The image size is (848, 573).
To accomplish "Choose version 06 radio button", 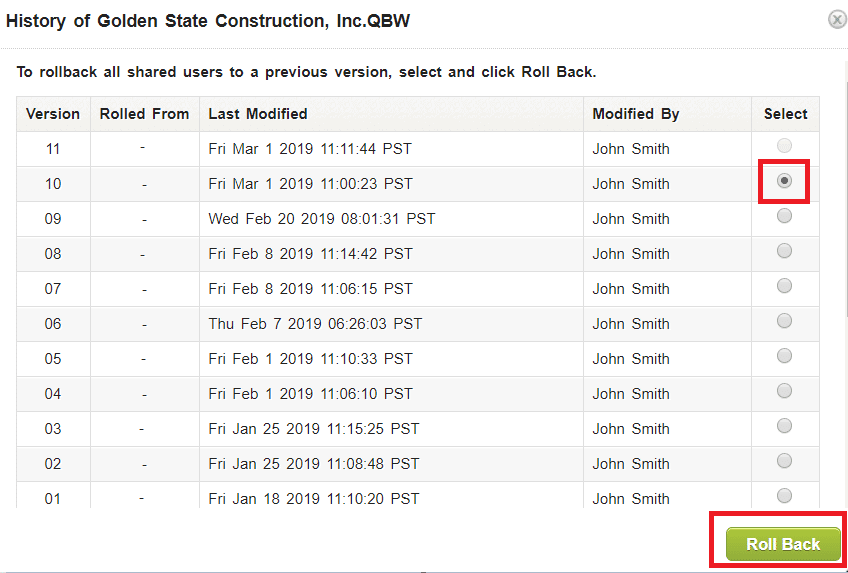I will 785,321.
